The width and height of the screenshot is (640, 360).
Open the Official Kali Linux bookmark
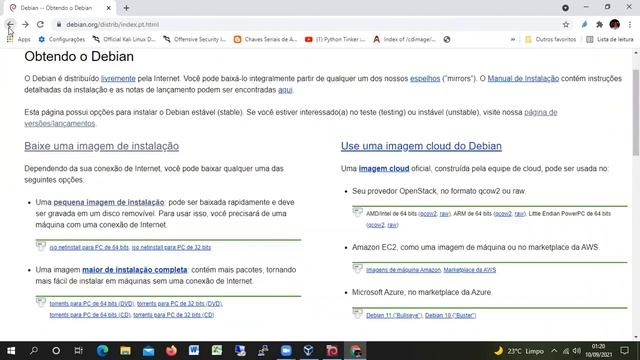pos(124,40)
